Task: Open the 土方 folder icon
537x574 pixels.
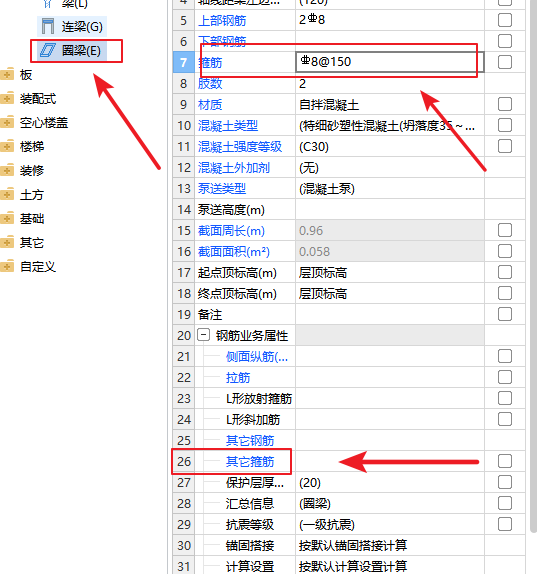Action: [7, 194]
